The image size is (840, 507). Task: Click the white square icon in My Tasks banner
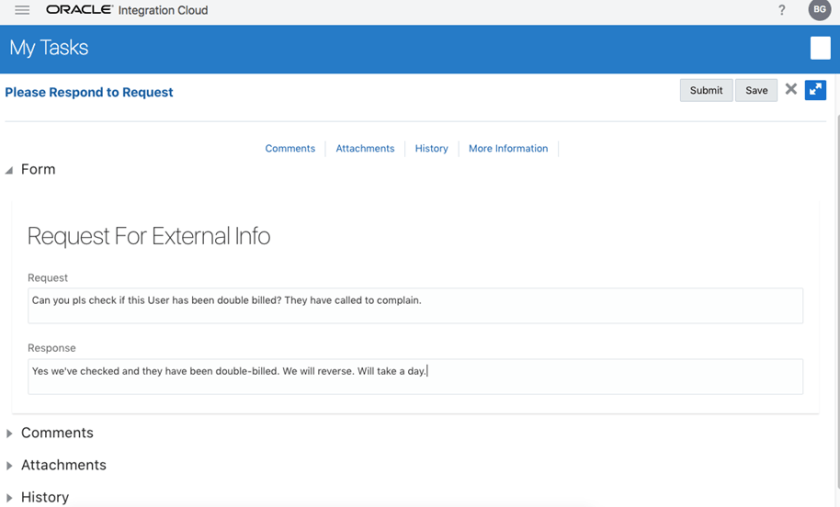819,48
